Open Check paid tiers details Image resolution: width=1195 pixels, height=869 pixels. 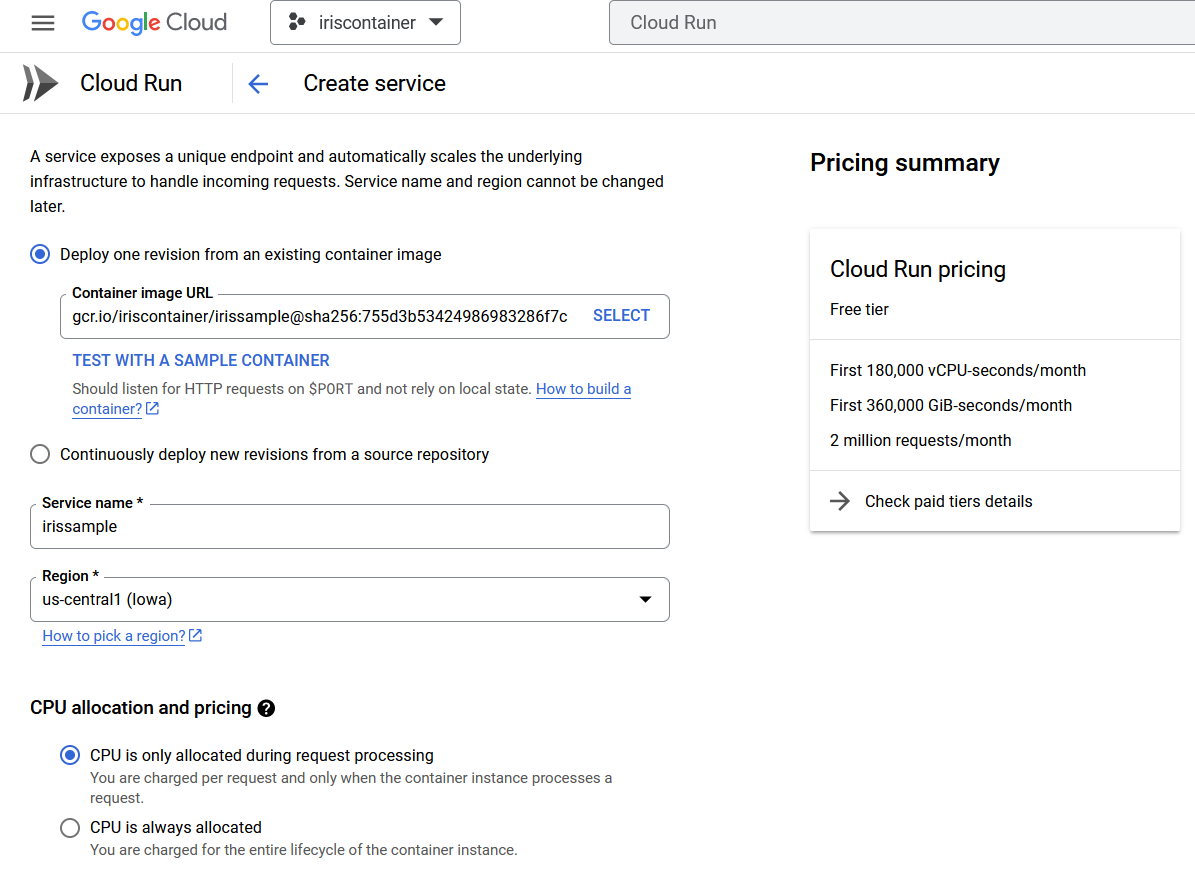tap(948, 502)
